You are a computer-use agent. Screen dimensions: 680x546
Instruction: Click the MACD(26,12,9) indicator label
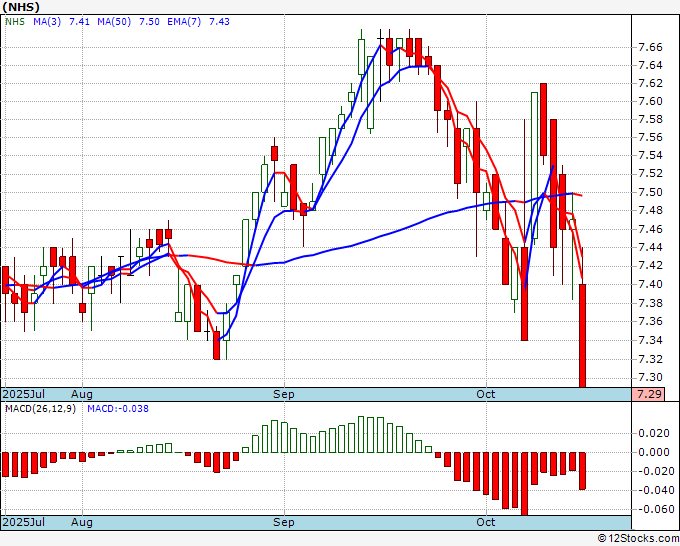point(40,409)
